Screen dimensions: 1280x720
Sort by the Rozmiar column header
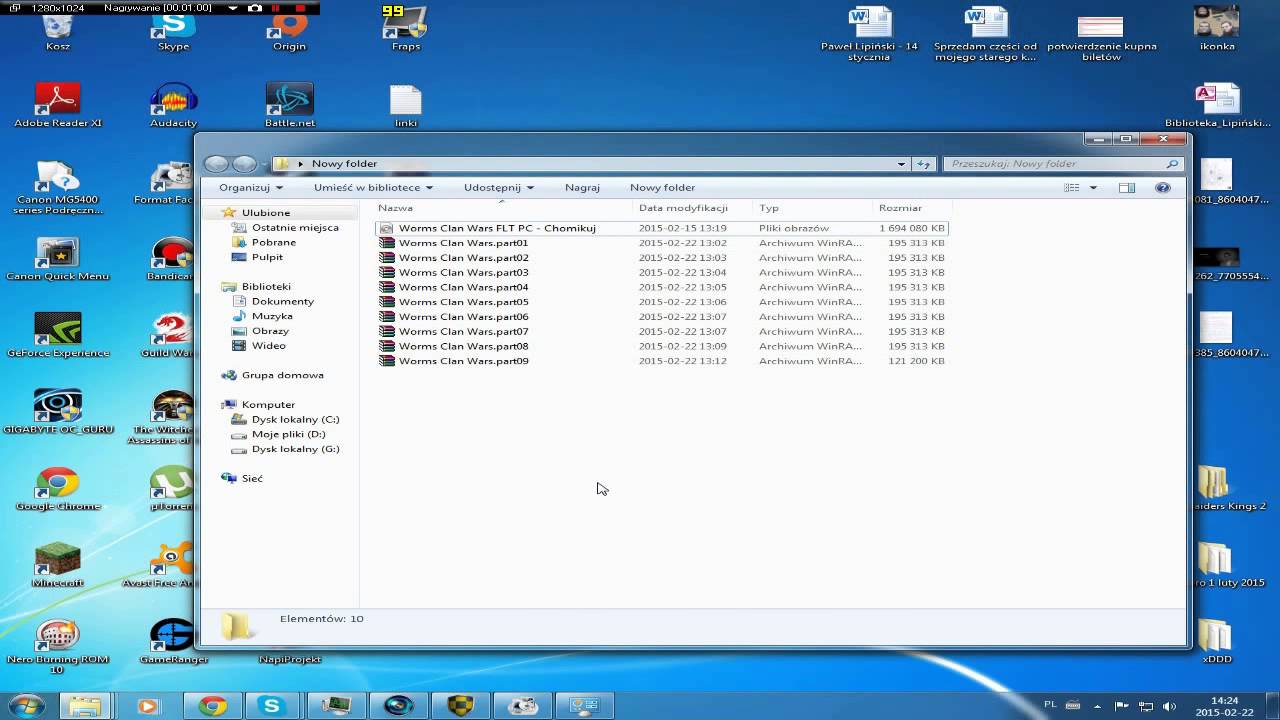912,208
